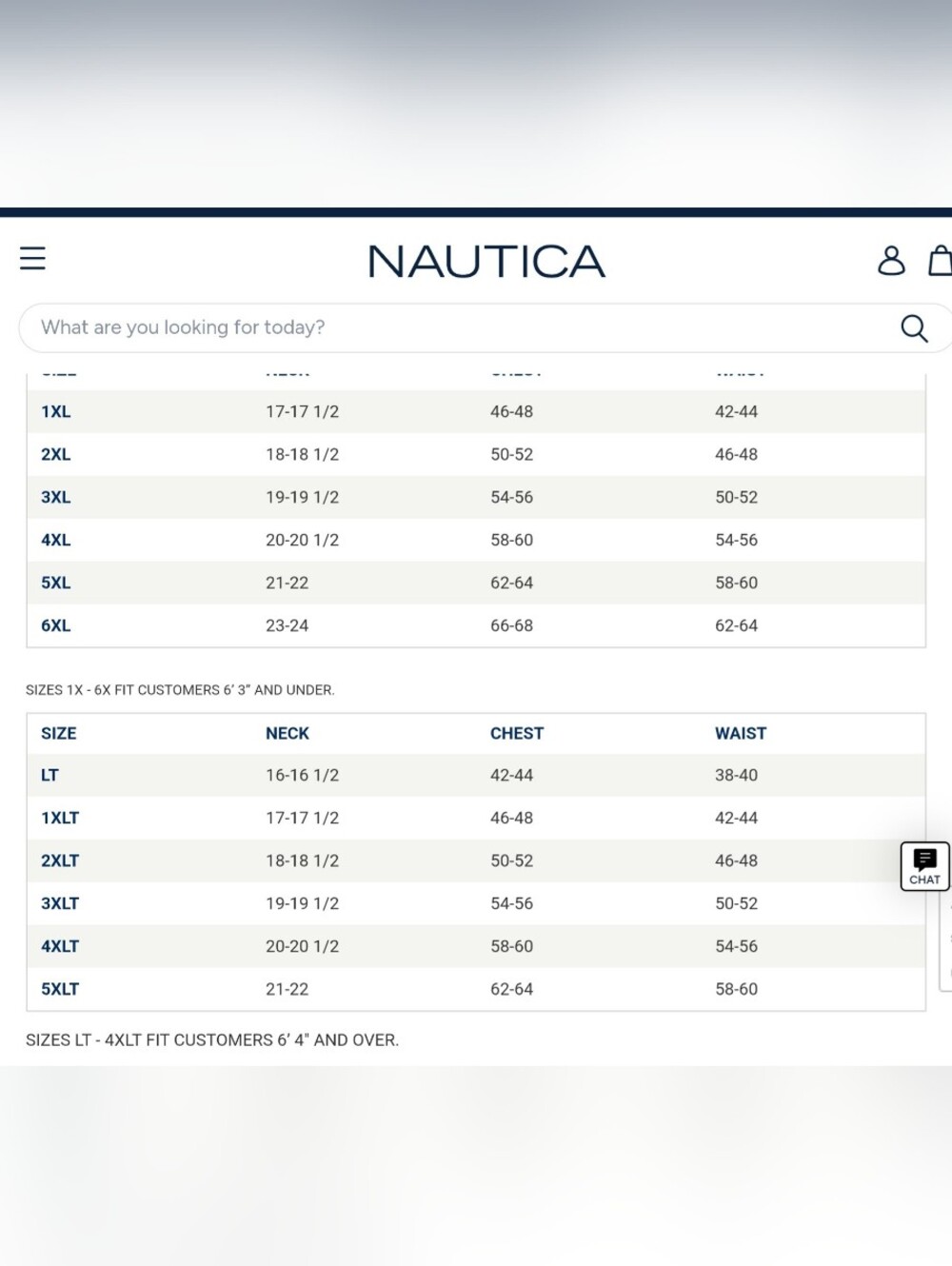The height and width of the screenshot is (1266, 952).
Task: Open the shopping bag icon
Action: tap(941, 260)
